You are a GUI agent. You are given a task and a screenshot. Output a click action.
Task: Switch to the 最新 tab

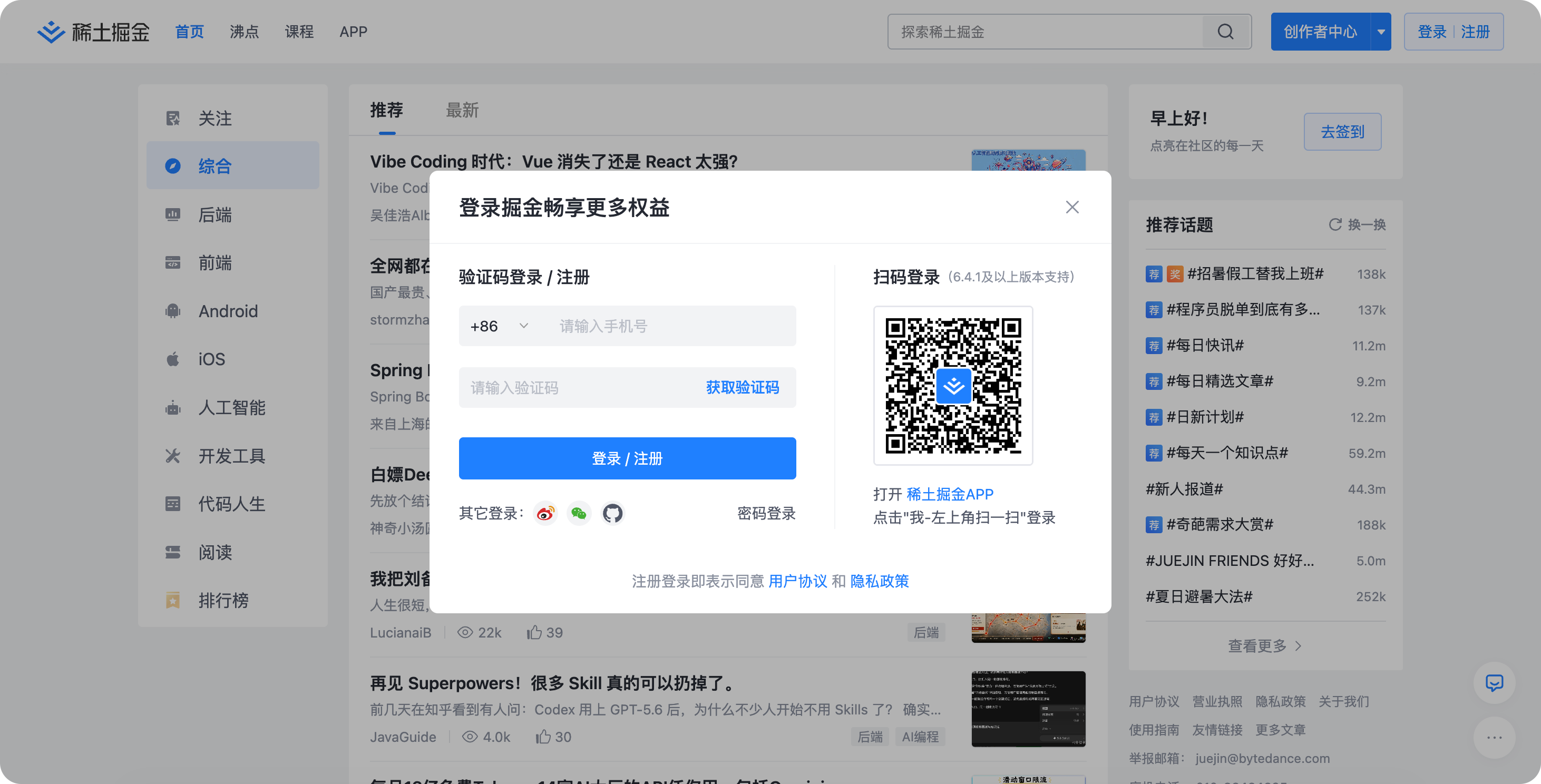(x=462, y=110)
